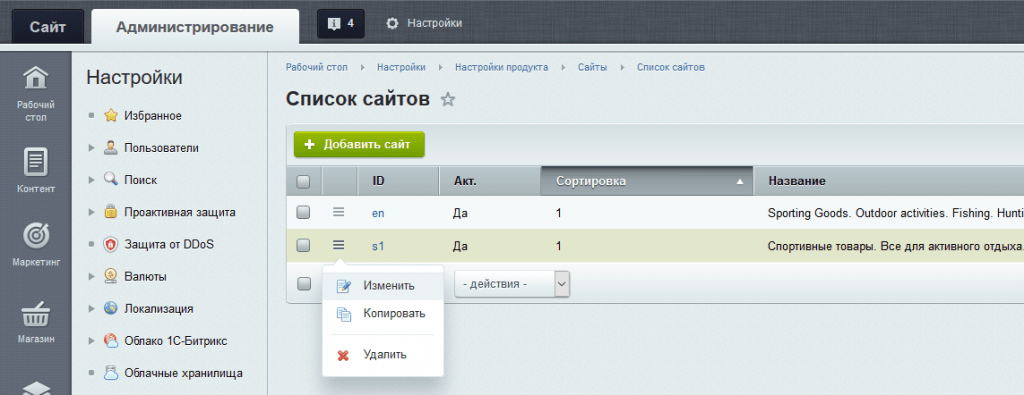Click the Поиск magnifier icon

click(111, 180)
